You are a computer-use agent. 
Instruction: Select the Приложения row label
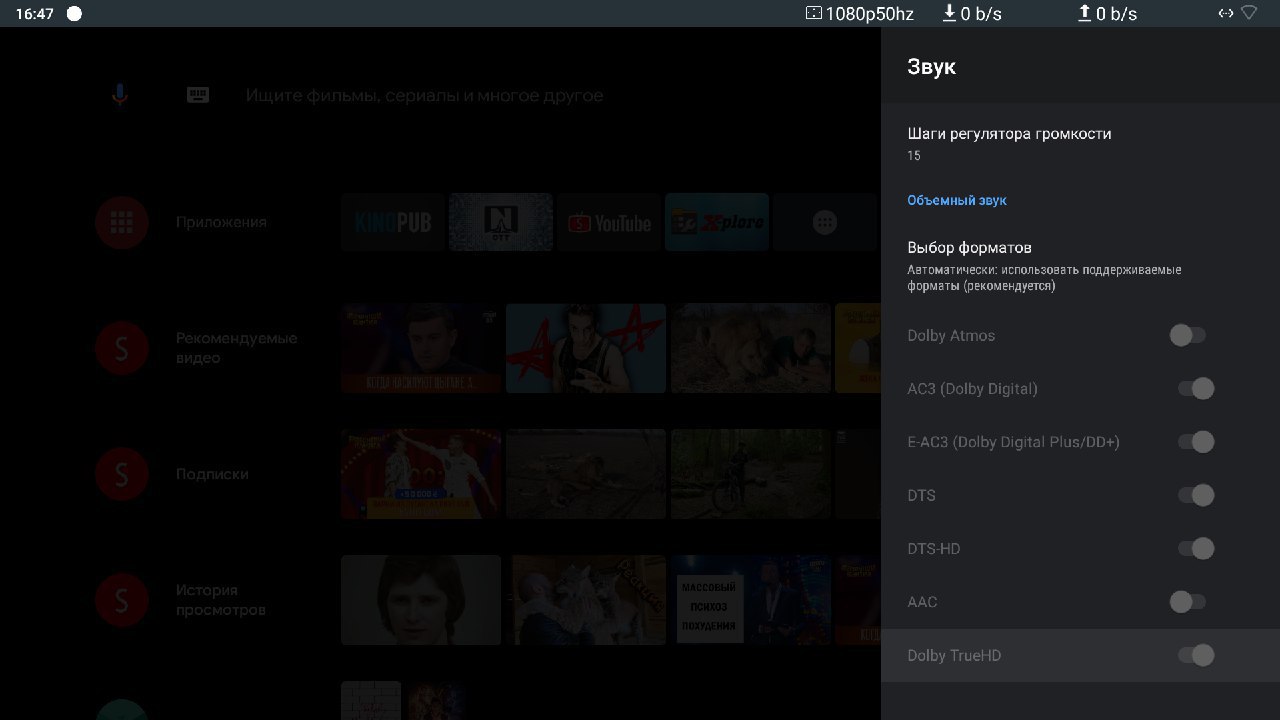click(x=221, y=222)
